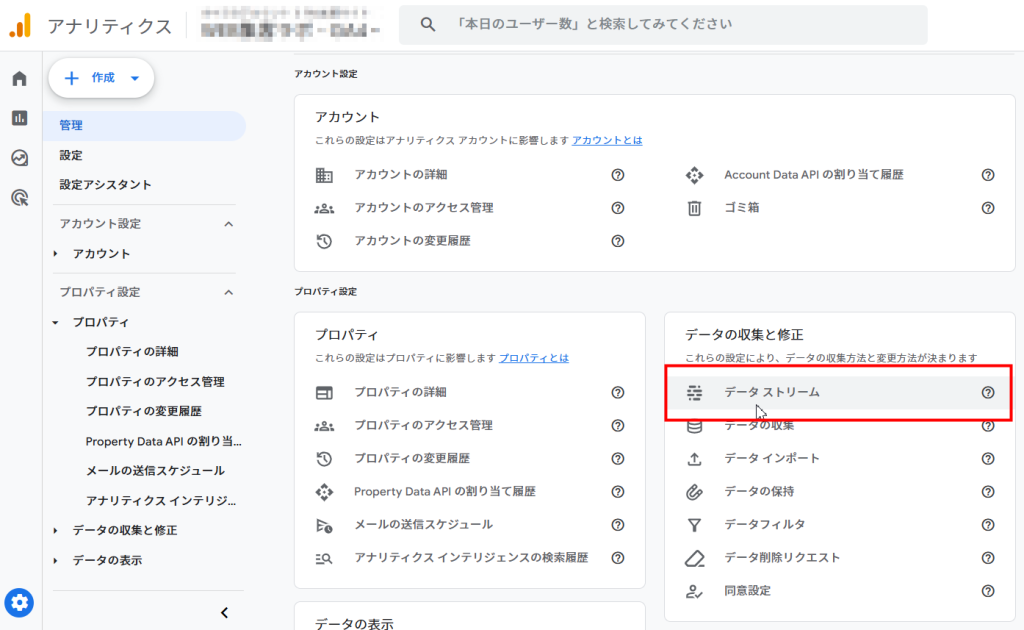Collapse the プロパティ設定 section chevron

228,292
